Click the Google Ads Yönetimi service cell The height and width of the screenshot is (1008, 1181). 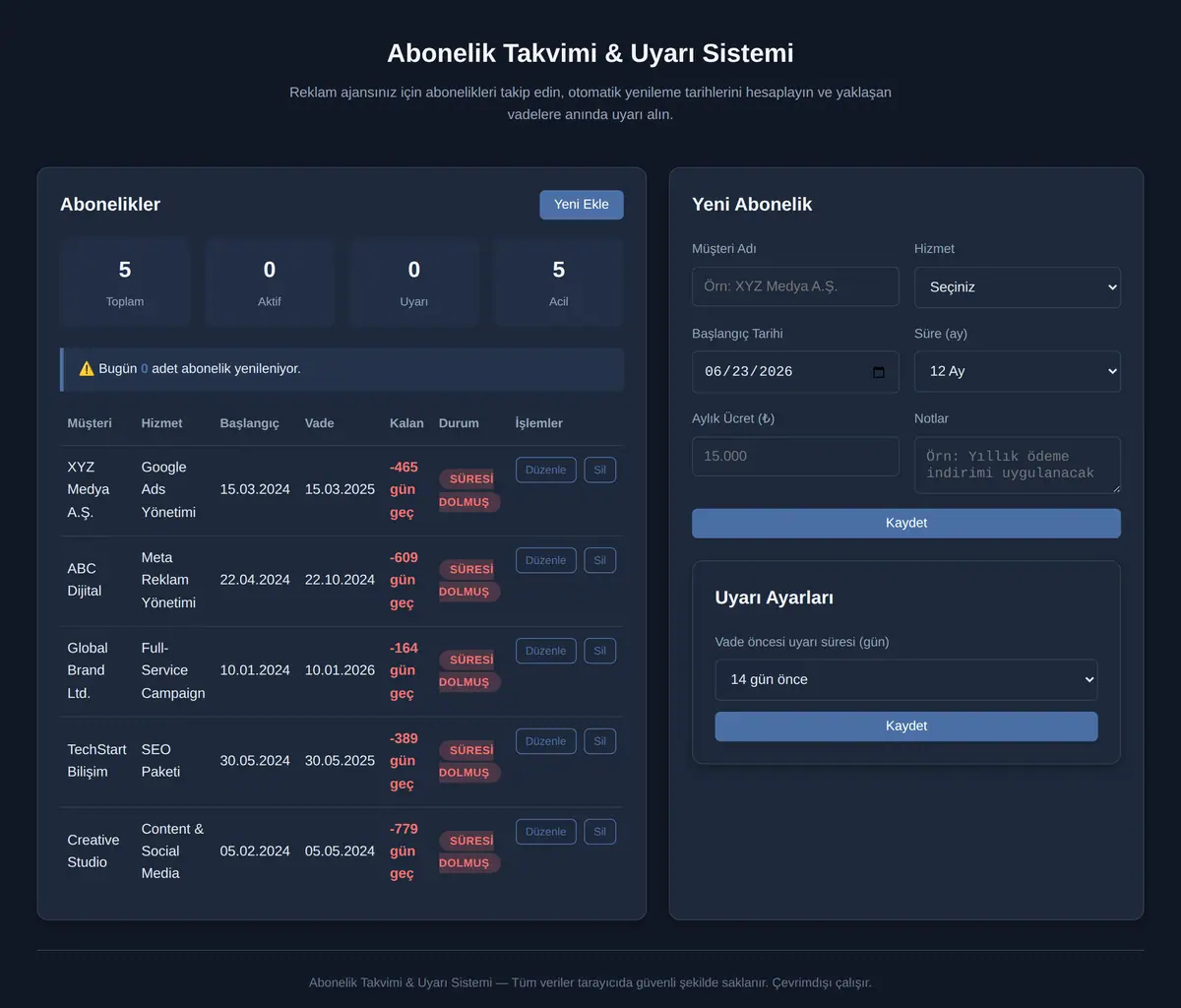(x=168, y=489)
